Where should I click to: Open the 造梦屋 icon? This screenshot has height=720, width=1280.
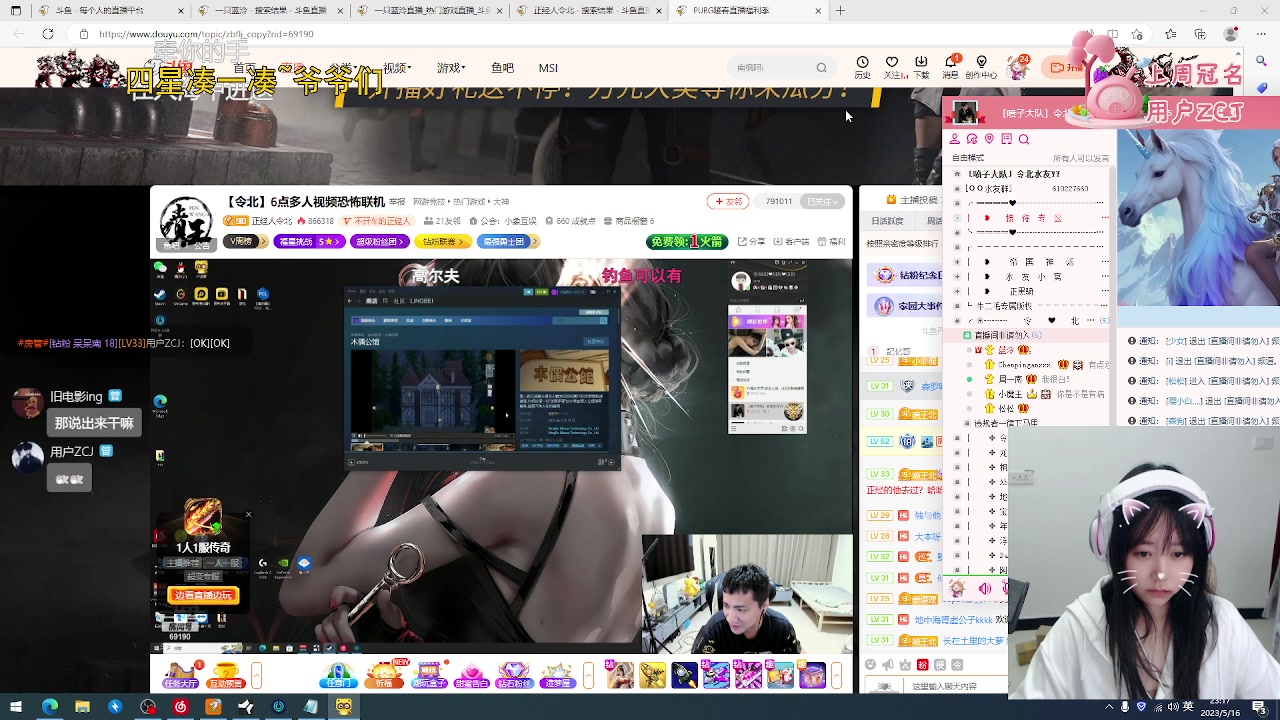(557, 675)
